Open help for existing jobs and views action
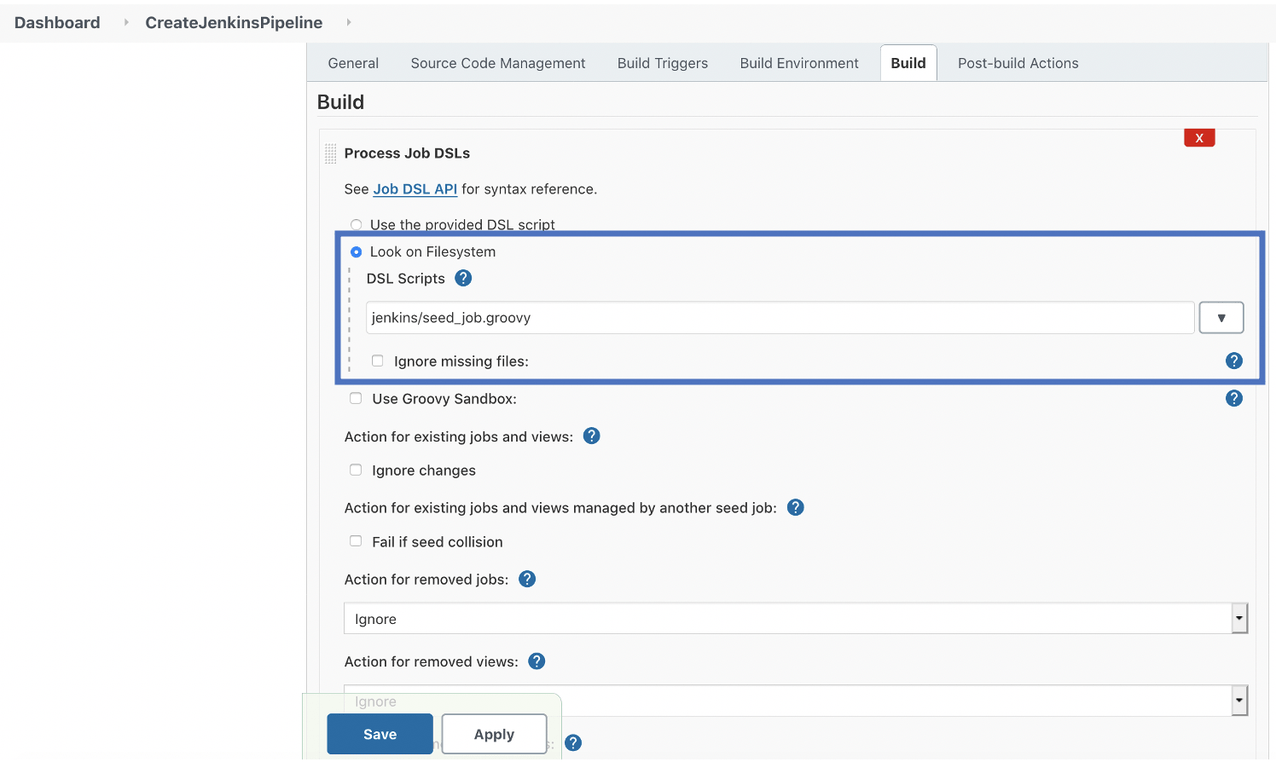This screenshot has height=762, width=1276. tap(592, 436)
